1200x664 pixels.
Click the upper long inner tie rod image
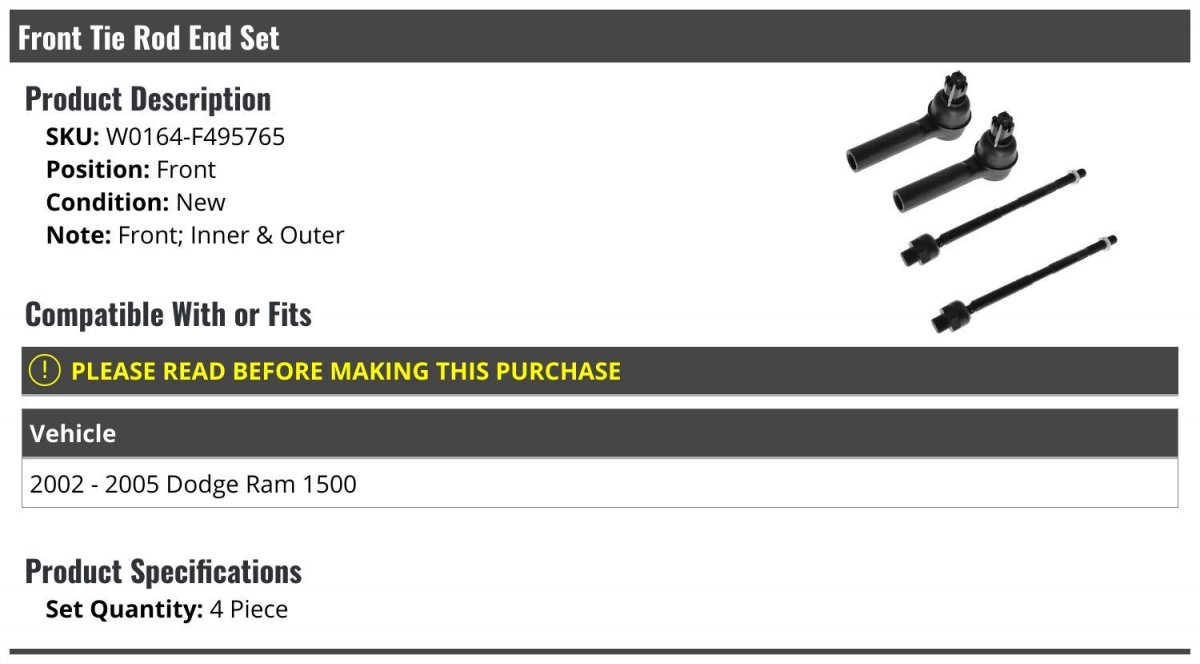995,216
